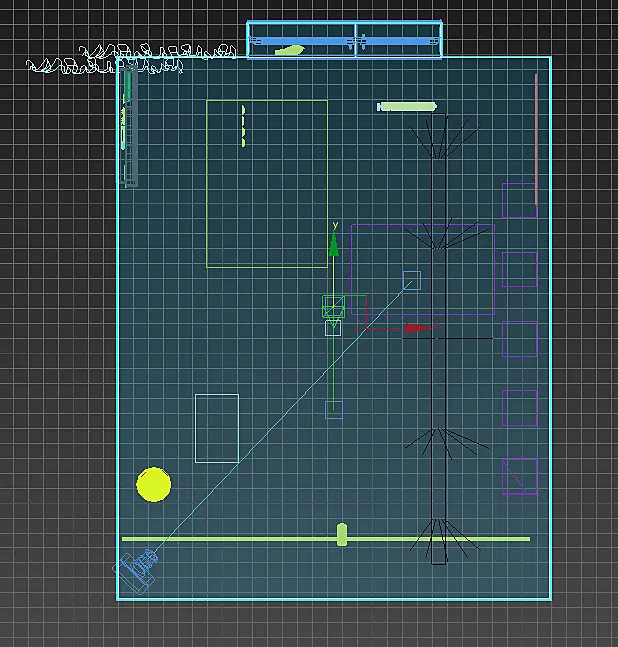The height and width of the screenshot is (647, 618).
Task: Grab the red X-axis gizmo arrow
Action: pos(418,328)
